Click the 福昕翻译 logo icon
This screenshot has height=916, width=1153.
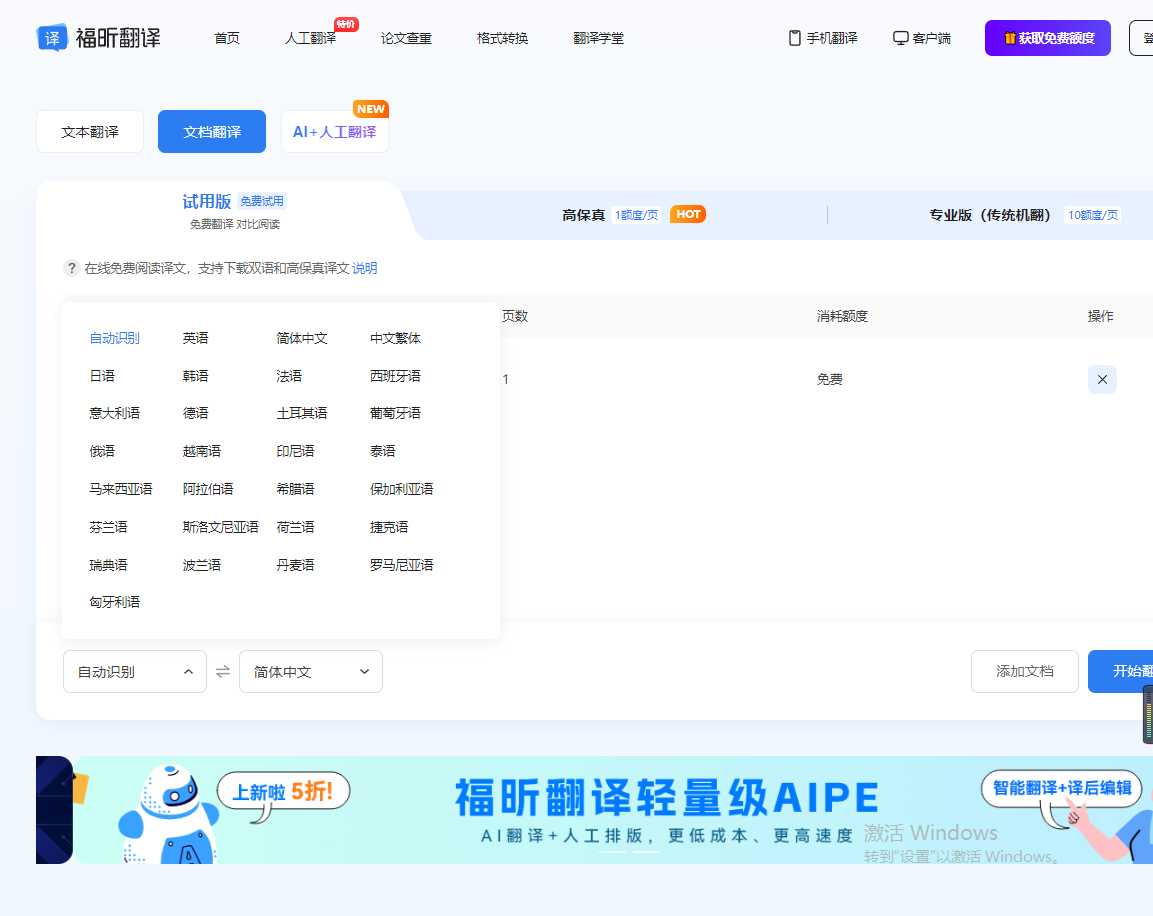point(52,37)
